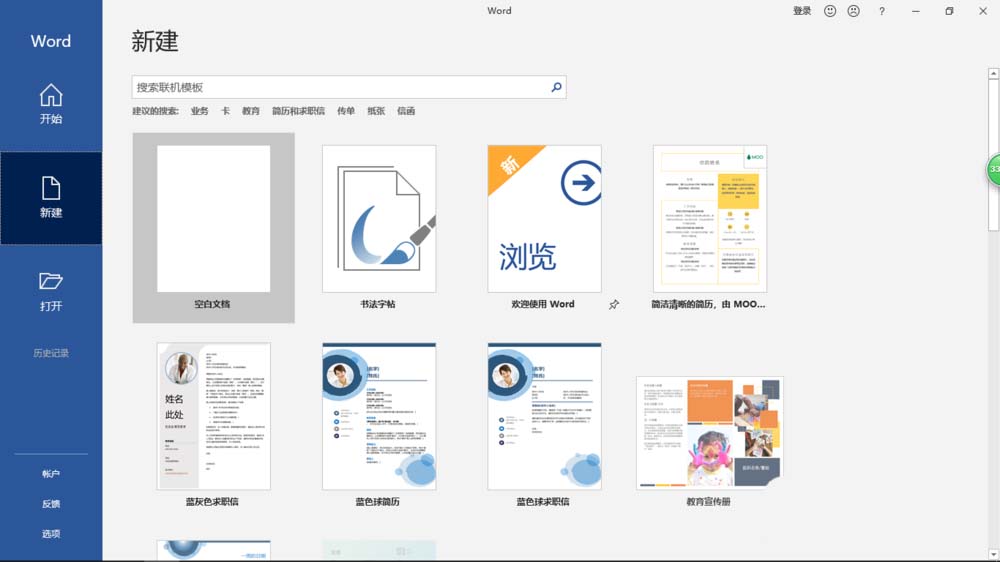Pick the 蓝色球简历 template
Image resolution: width=1000 pixels, height=562 pixels.
coord(379,425)
